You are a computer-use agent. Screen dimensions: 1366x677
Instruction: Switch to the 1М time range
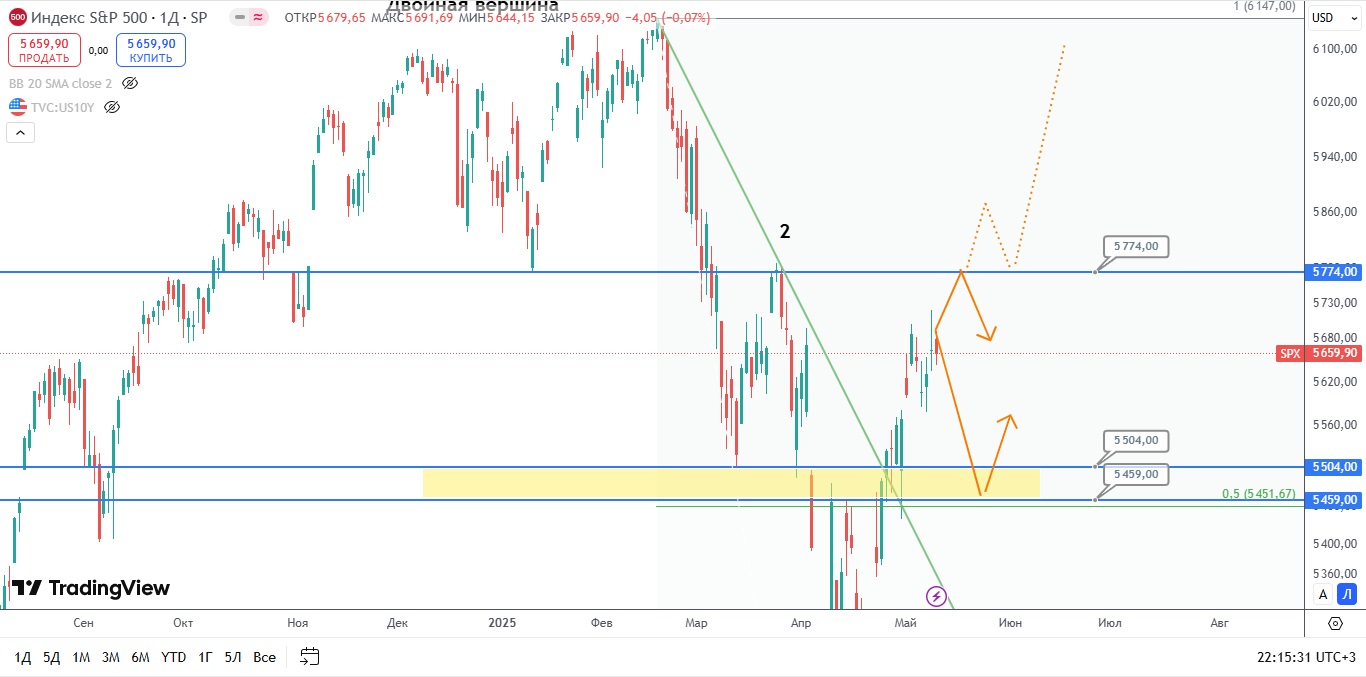[x=81, y=657]
